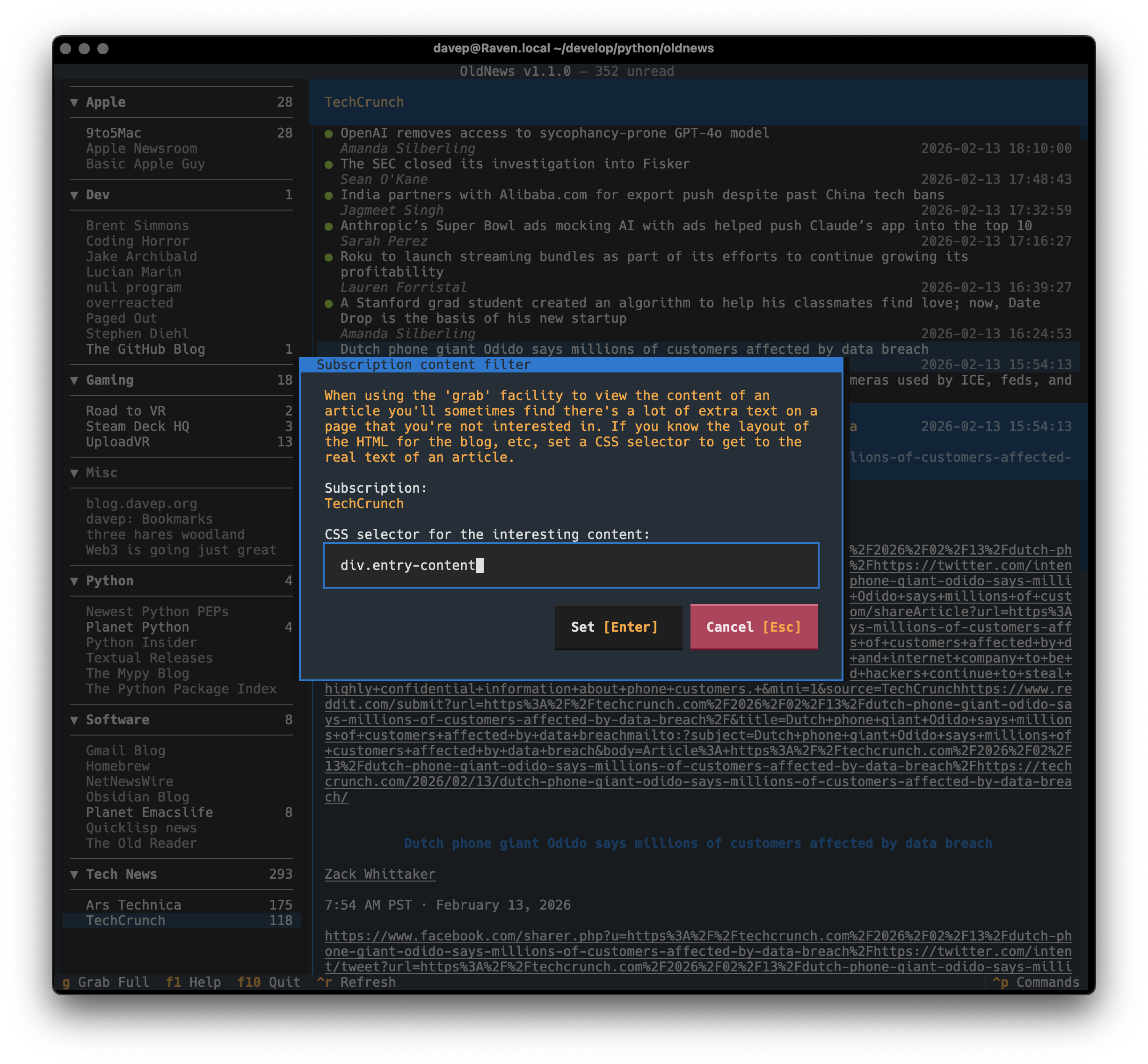Click Grab Full in the footer
Viewport: 1148px width, 1064px height.
click(106, 982)
